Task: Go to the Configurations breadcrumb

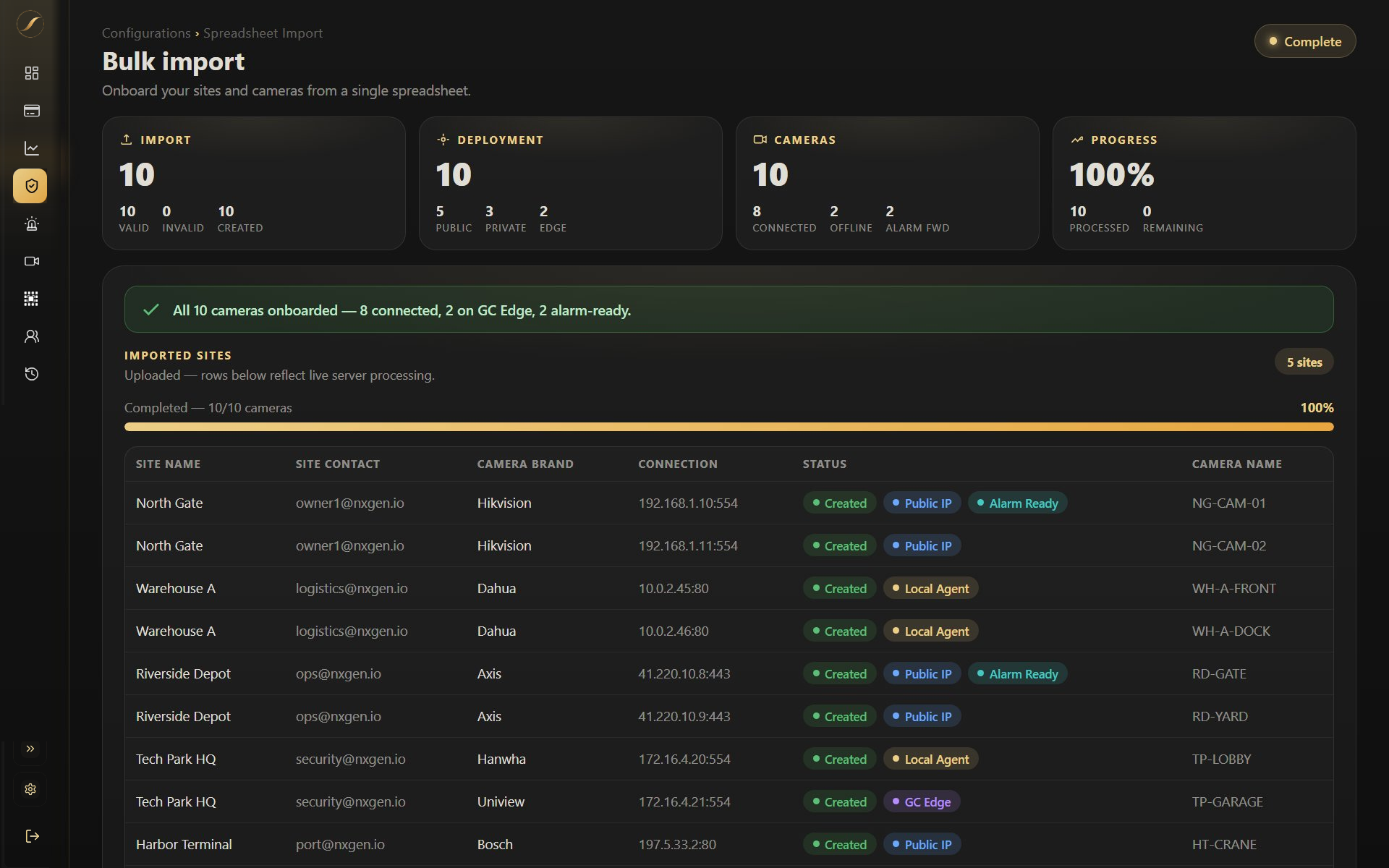Action: [146, 33]
